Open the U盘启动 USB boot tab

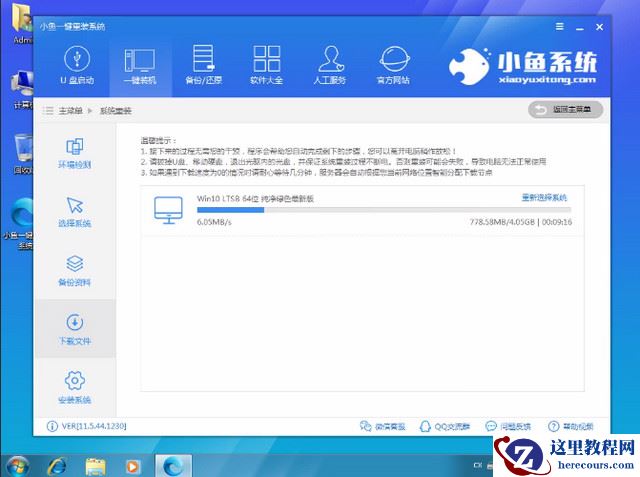(77, 65)
